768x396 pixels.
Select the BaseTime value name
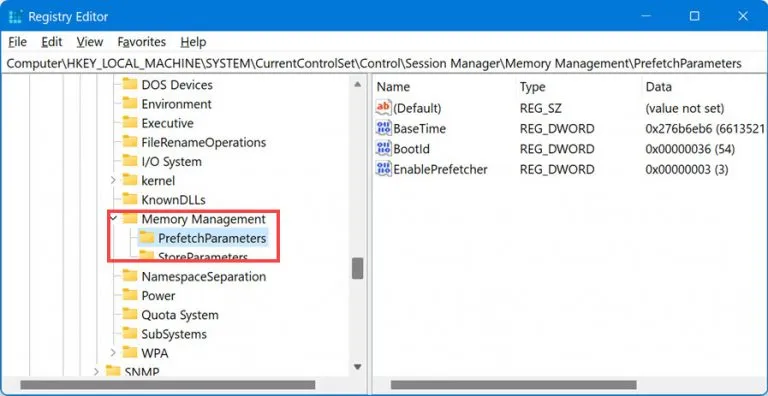pyautogui.click(x=420, y=128)
